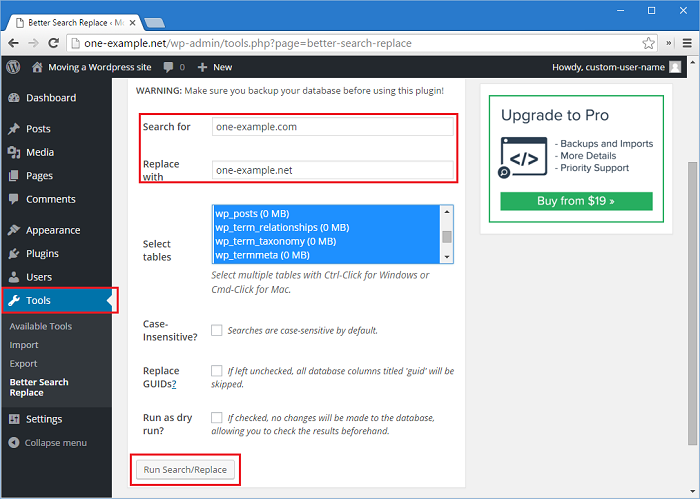Select wp_posts table in list
700x499 pixels.
pos(326,213)
